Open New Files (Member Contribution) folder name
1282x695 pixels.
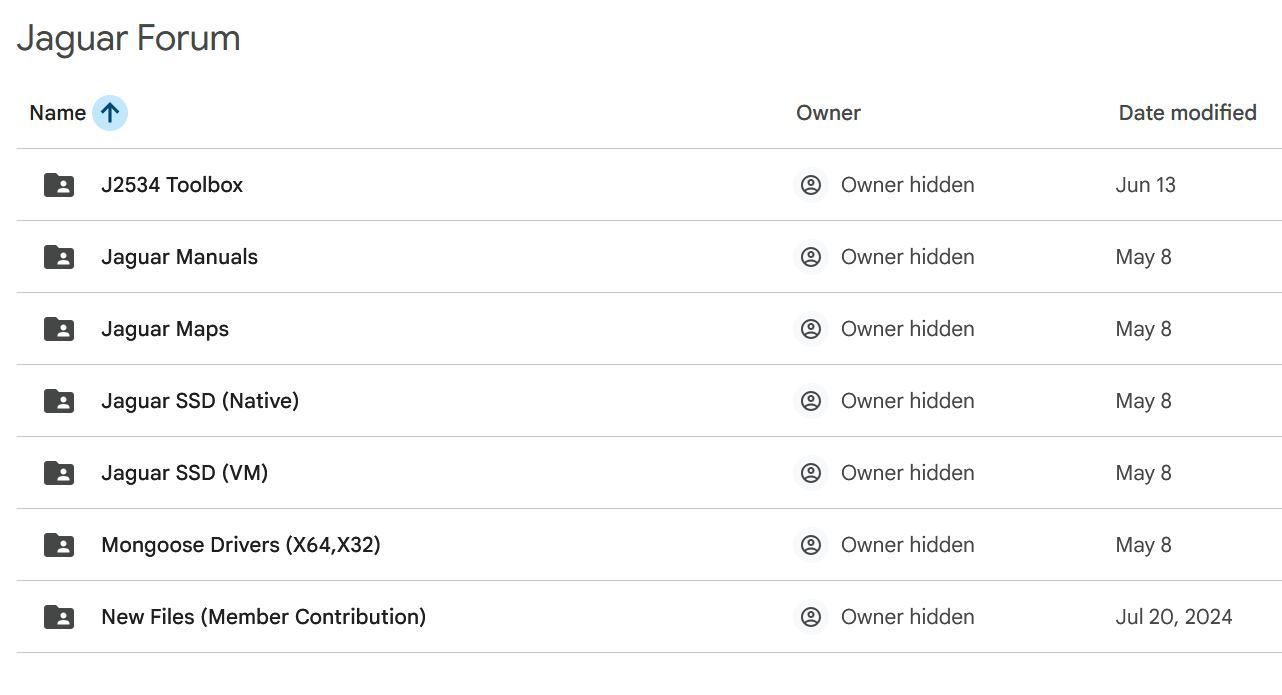[x=263, y=617]
